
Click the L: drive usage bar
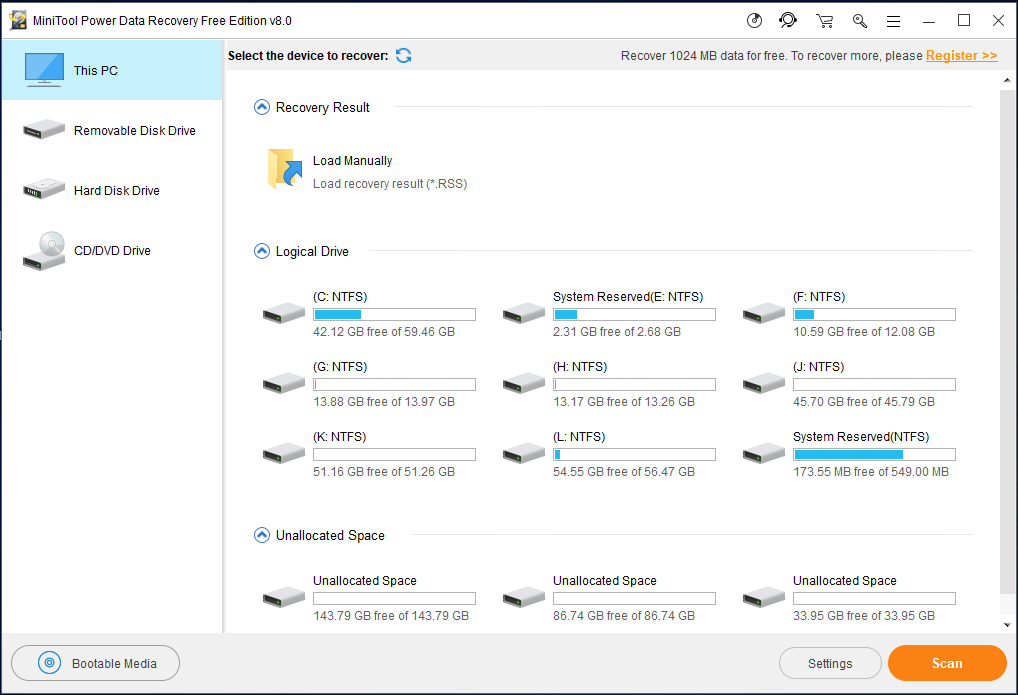tap(634, 455)
